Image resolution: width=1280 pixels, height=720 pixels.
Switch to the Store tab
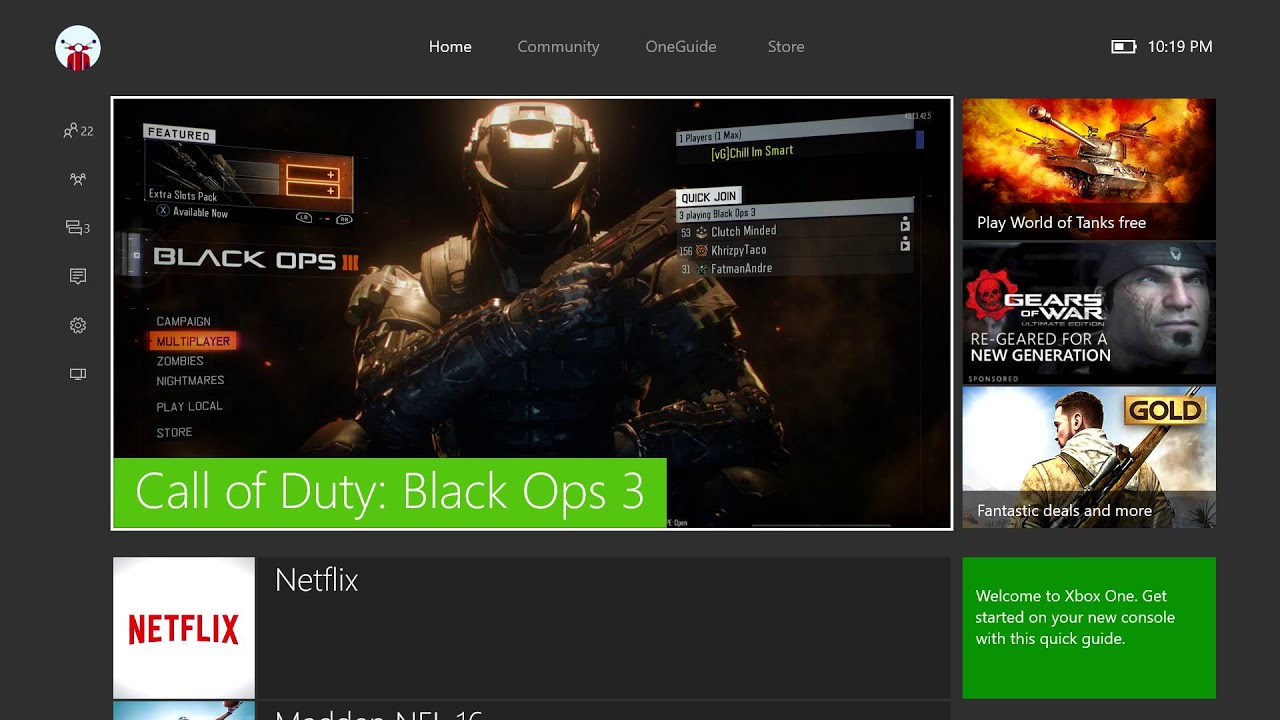[786, 47]
